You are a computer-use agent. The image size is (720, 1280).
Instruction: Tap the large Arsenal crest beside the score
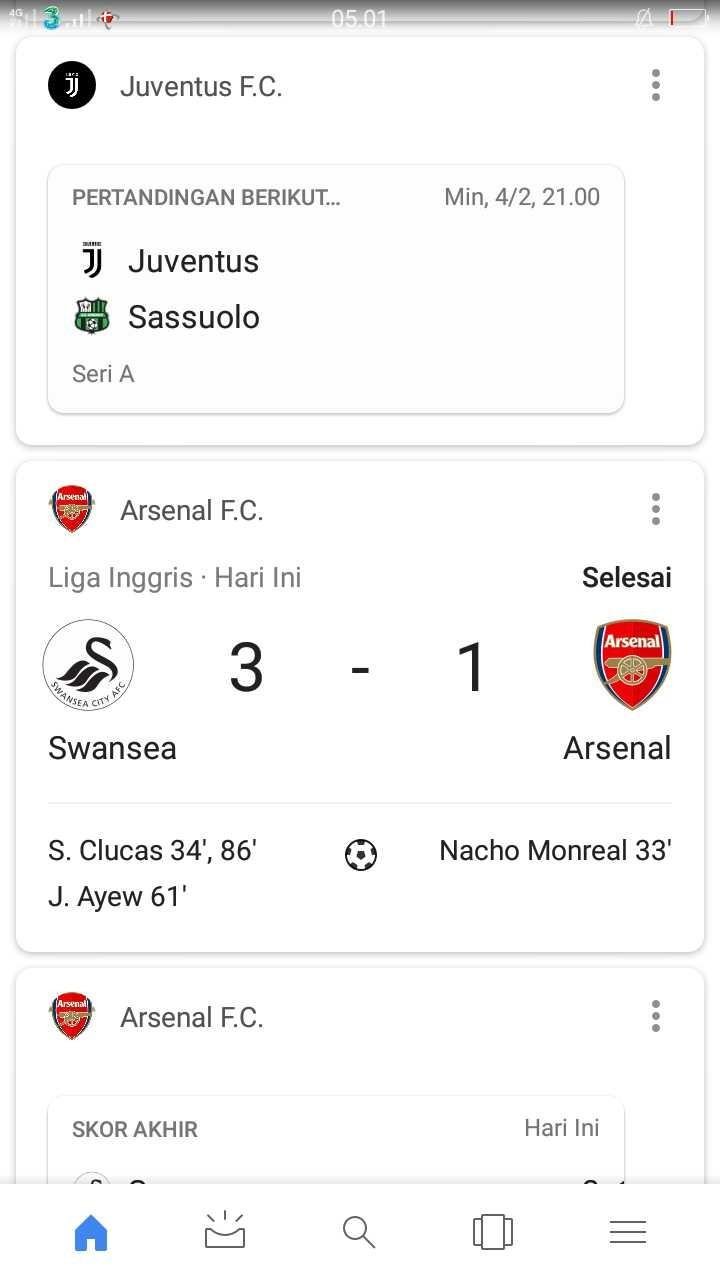(x=632, y=665)
